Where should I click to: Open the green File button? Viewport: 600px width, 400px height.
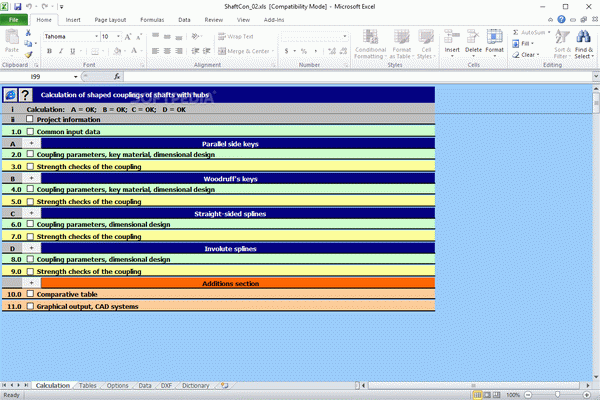[x=14, y=19]
